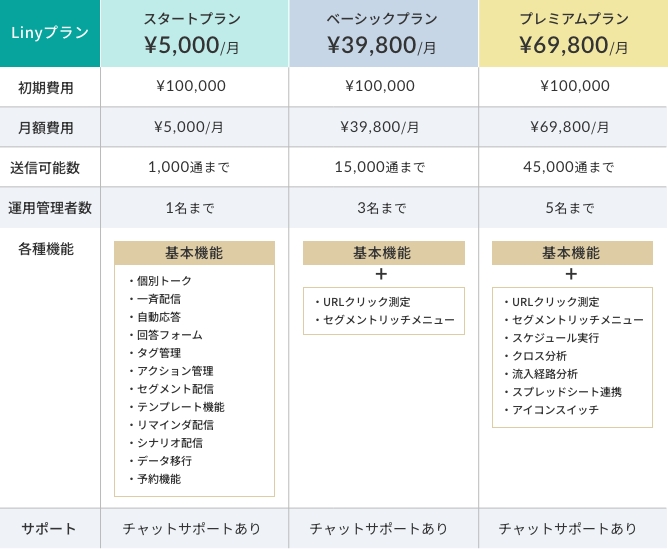The width and height of the screenshot is (668, 549).
Task: Click 基本機能 label in スタートプラン column
Action: coord(193,253)
